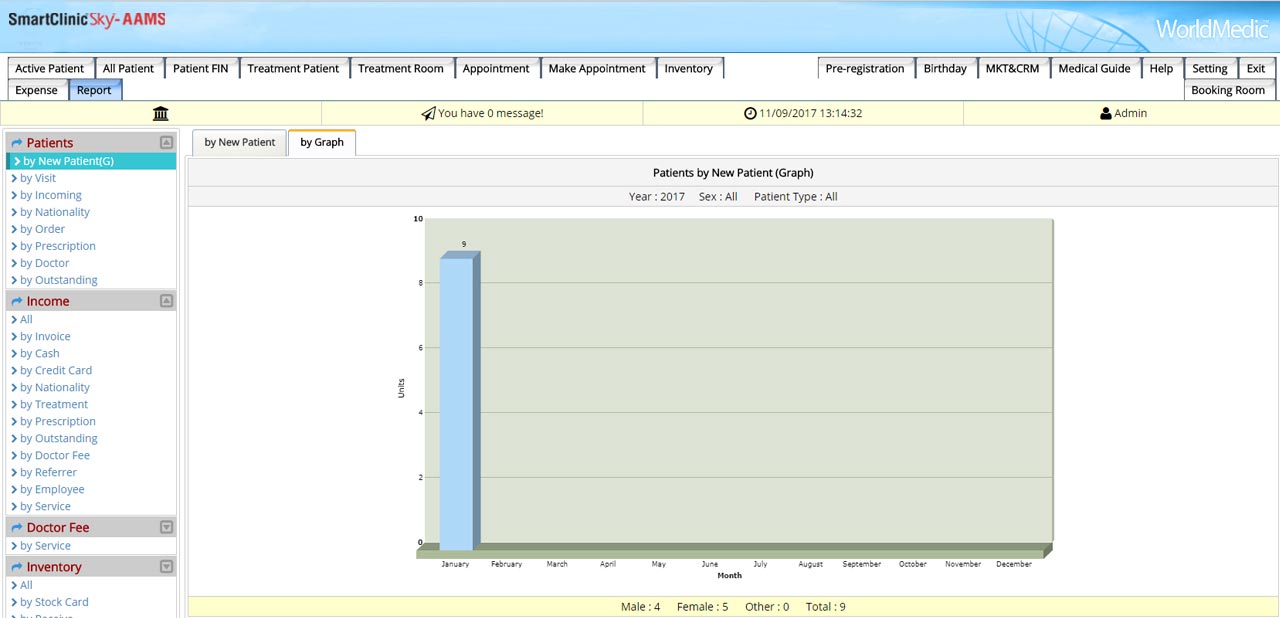Click the Doctor Fee section arrow icon
Viewport: 1280px width, 618px height.
click(x=17, y=528)
